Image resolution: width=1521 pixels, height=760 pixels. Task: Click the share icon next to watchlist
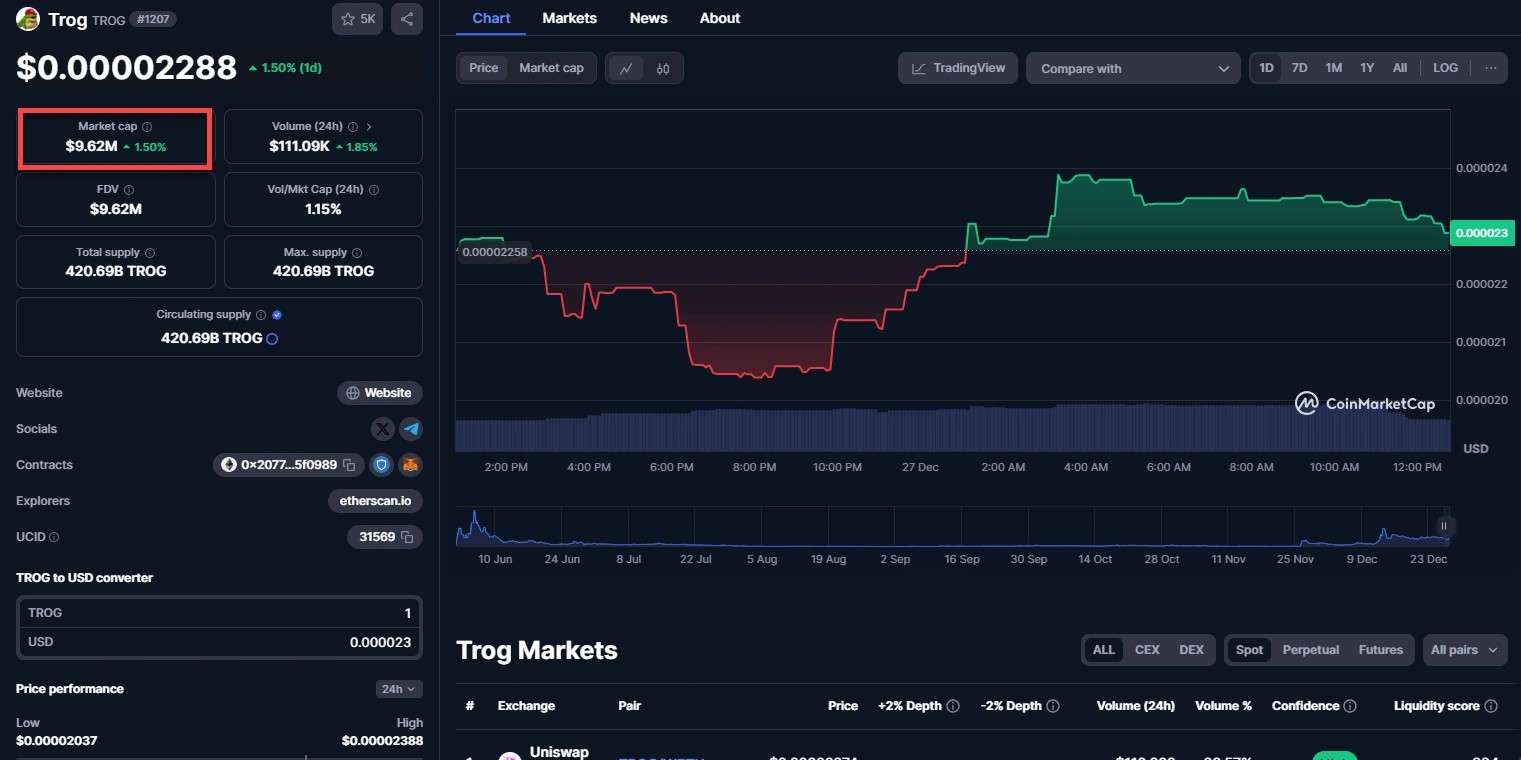[407, 19]
